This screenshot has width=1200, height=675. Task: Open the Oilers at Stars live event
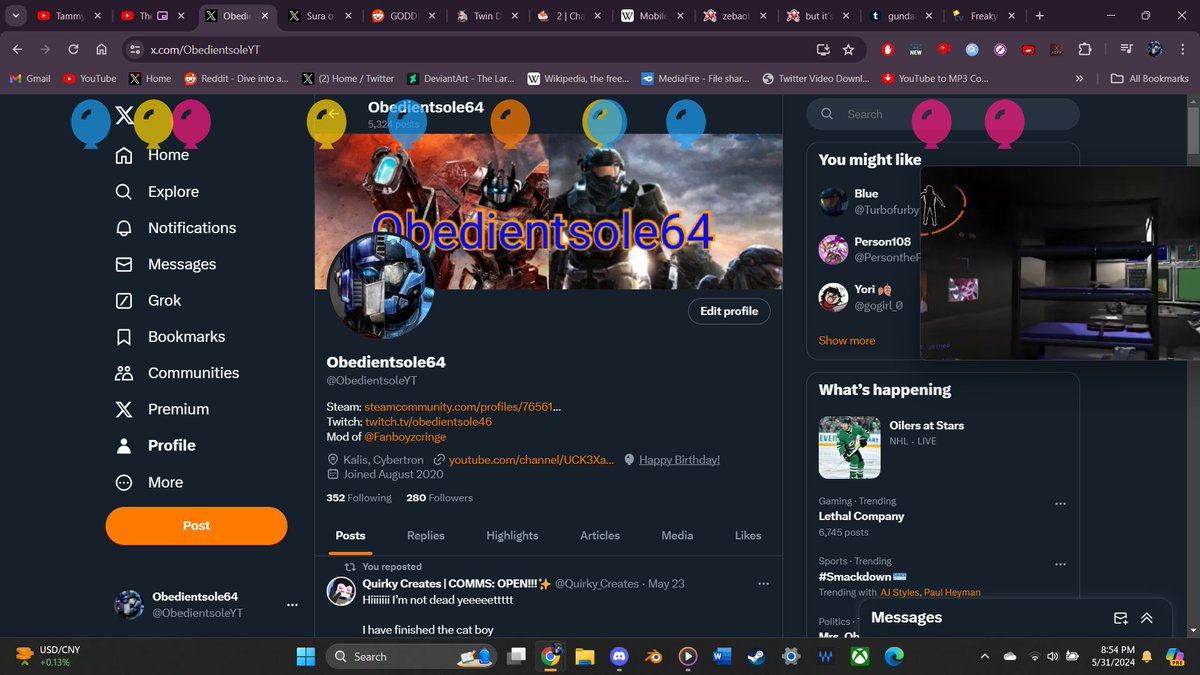[942, 448]
